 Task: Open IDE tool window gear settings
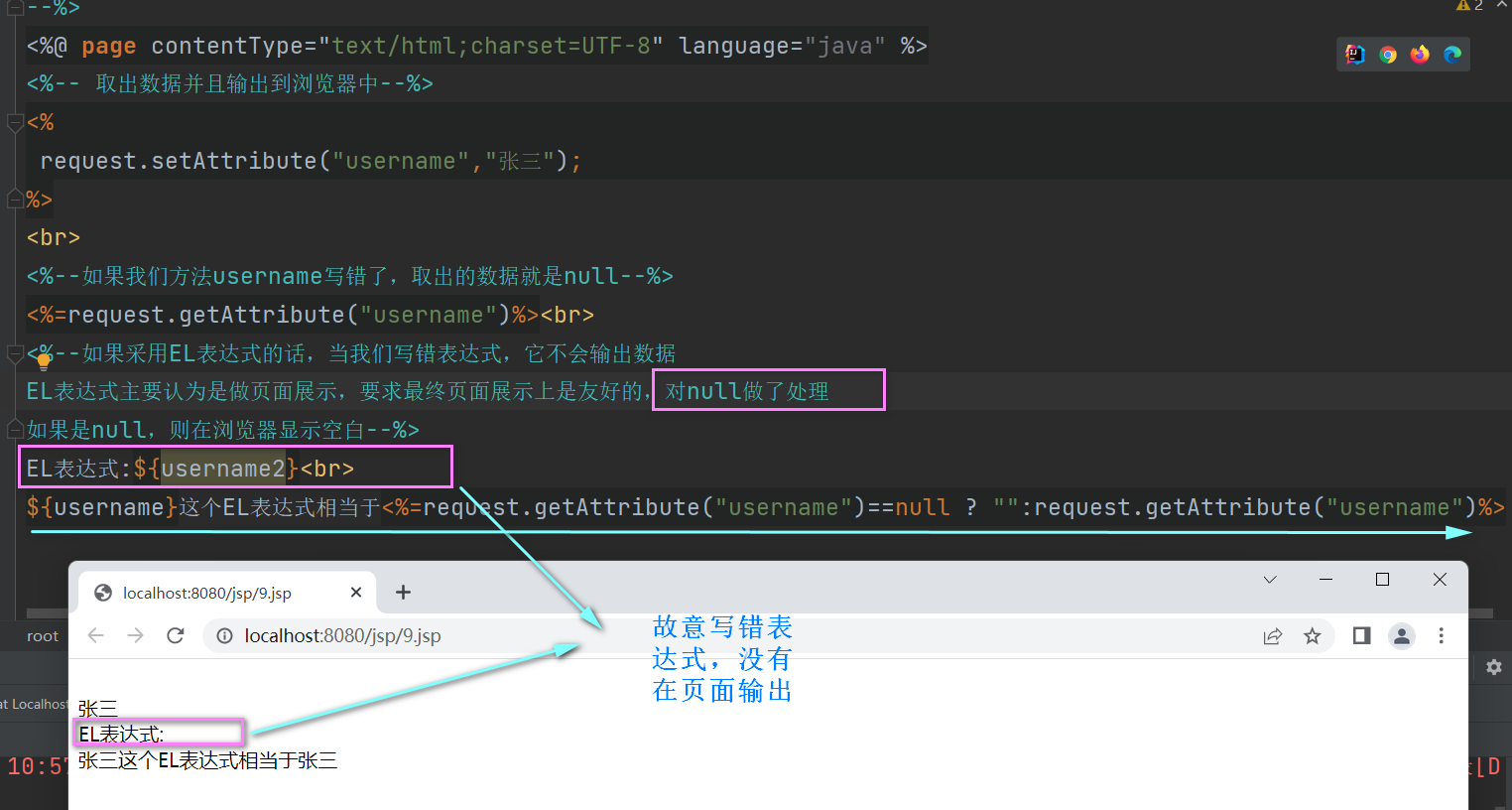1494,667
